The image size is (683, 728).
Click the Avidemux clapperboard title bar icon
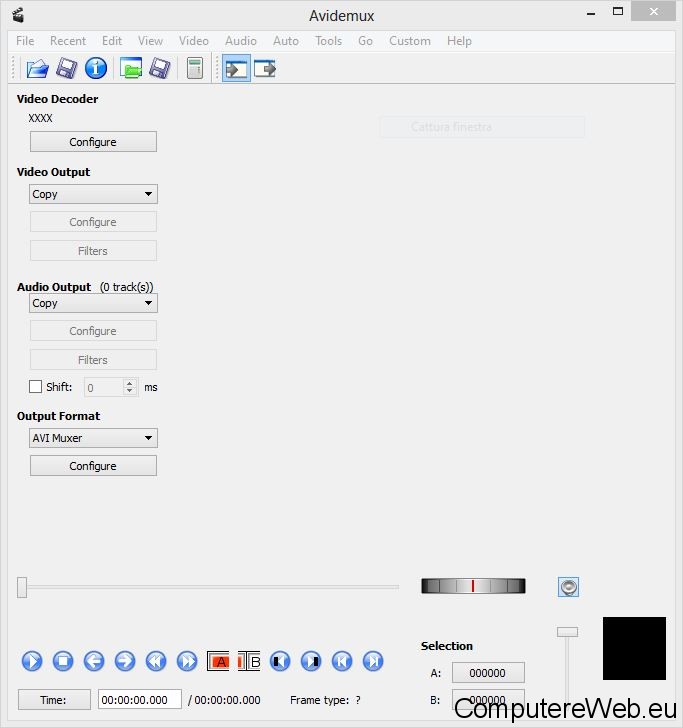pos(18,15)
